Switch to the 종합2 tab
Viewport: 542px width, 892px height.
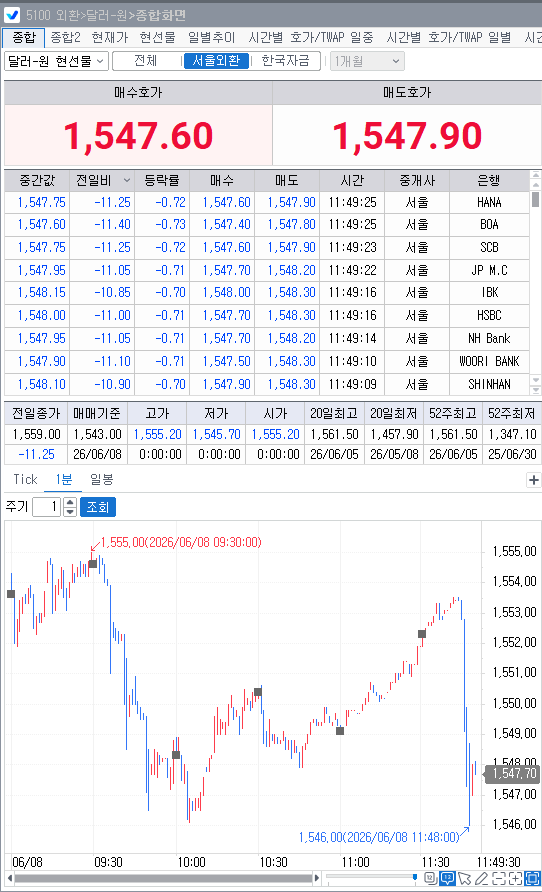(65, 38)
